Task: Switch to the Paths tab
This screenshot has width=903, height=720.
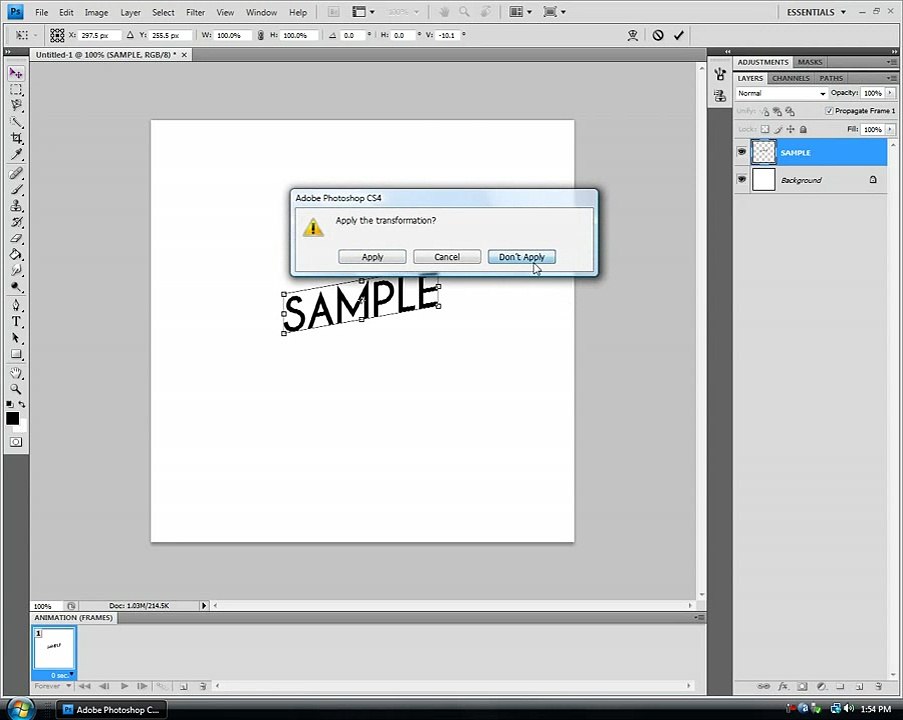Action: (x=831, y=78)
